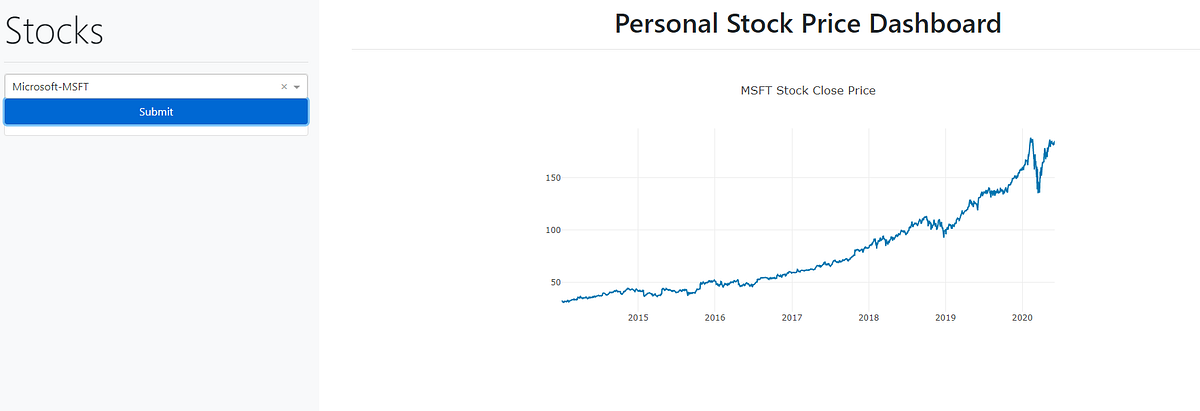Select the 2017 x-axis label
The image size is (1200, 411).
[x=792, y=318]
